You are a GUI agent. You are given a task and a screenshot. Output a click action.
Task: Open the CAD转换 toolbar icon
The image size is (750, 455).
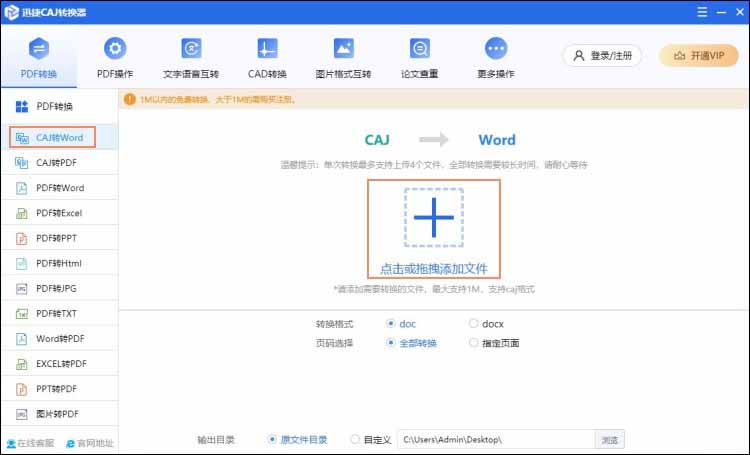tap(267, 50)
